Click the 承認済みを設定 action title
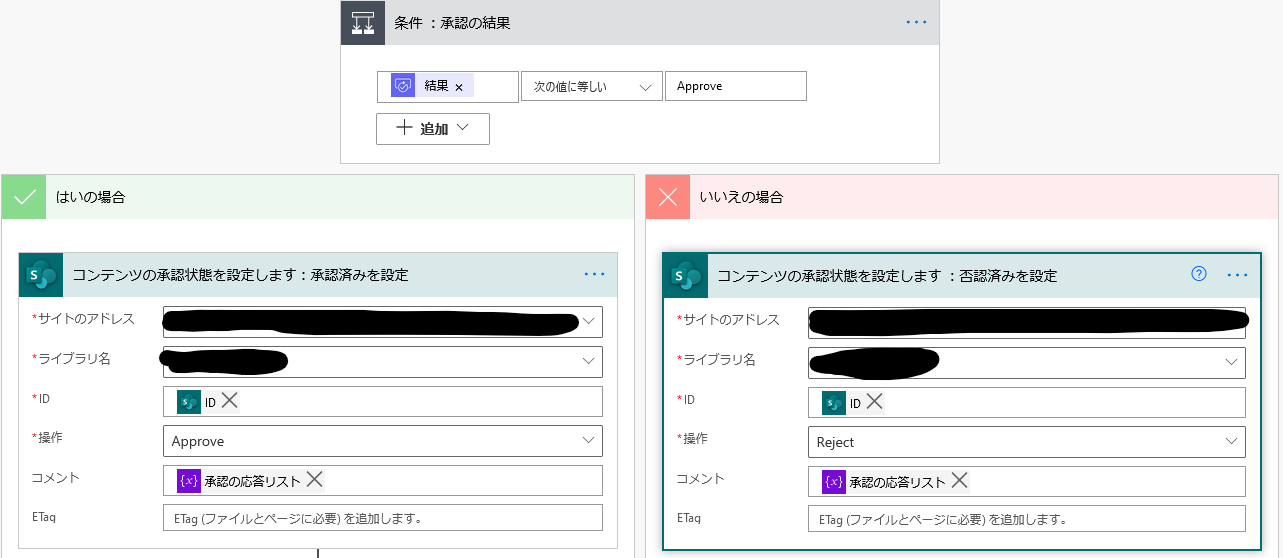The image size is (1283, 558). pyautogui.click(x=241, y=275)
